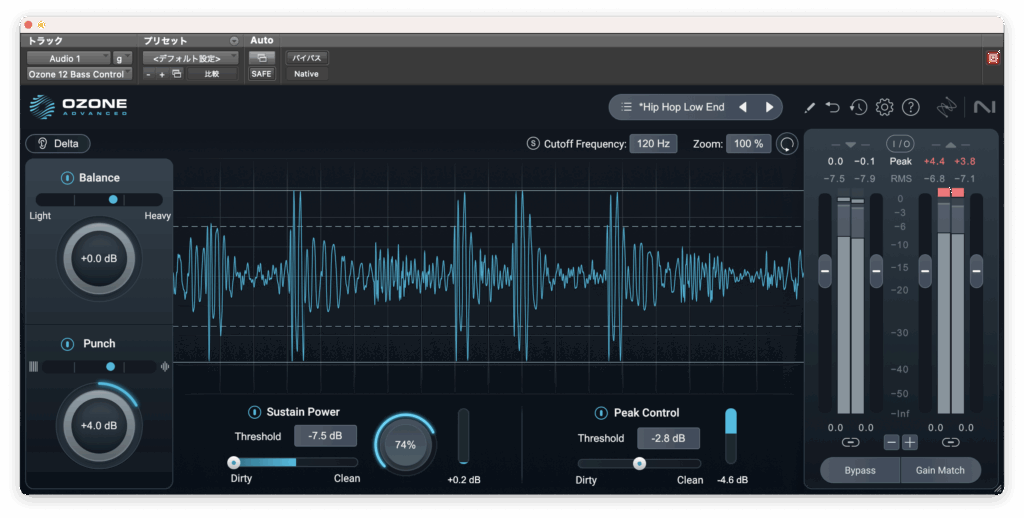Toggle Sustain Power on or off
Image resolution: width=1024 pixels, height=518 pixels.
(x=255, y=412)
